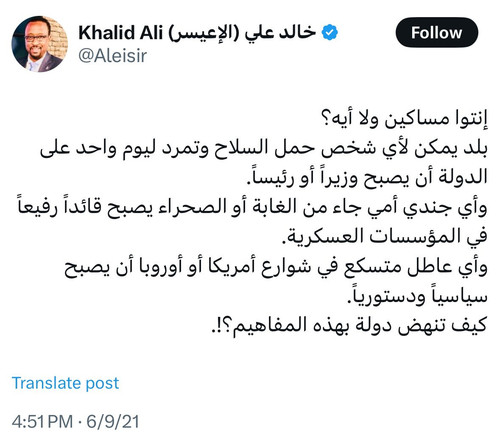This screenshot has width=500, height=438.
Task: Click the line في المؤسسات العسكرية
Action: coord(387,236)
